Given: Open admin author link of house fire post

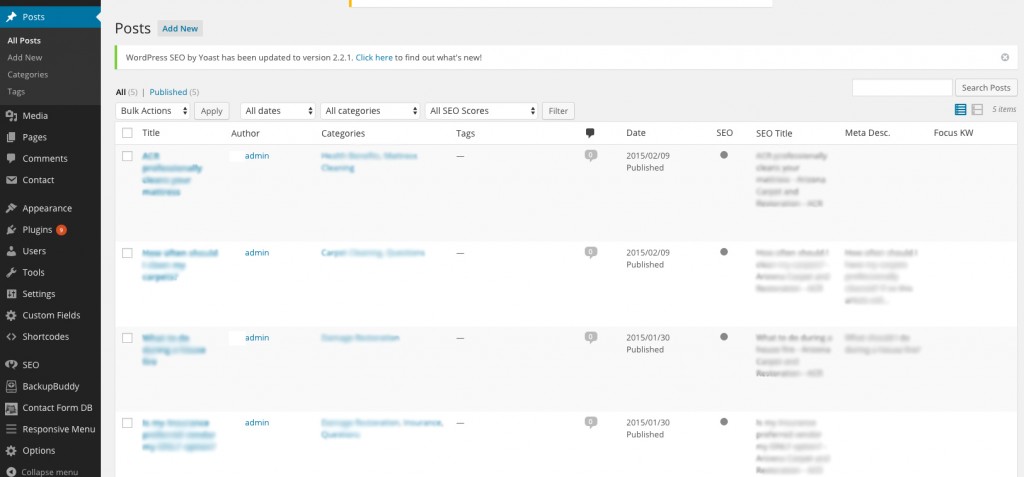Looking at the screenshot, I should click(257, 337).
